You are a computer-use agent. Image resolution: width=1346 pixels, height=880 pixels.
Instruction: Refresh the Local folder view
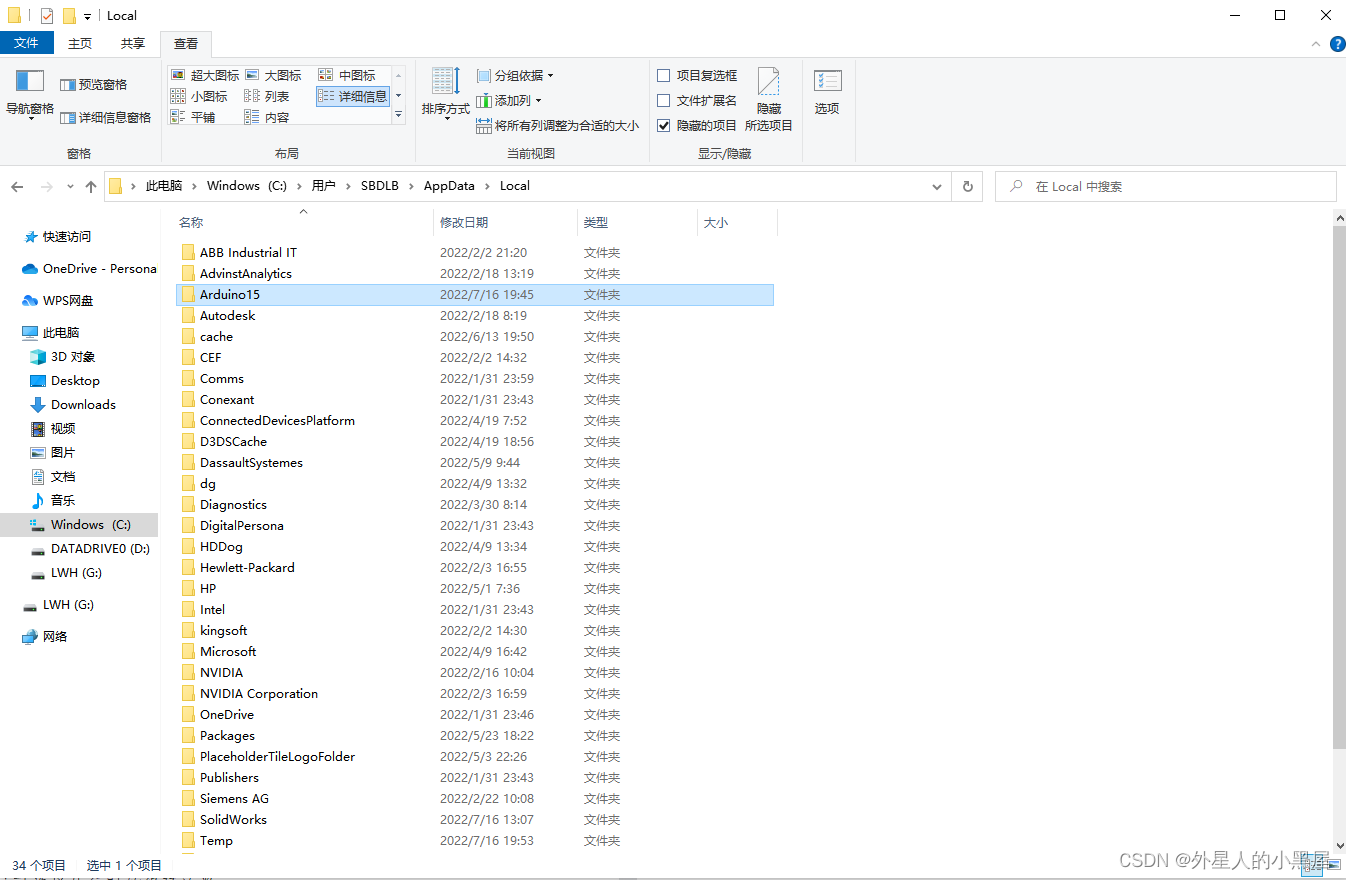(967, 186)
